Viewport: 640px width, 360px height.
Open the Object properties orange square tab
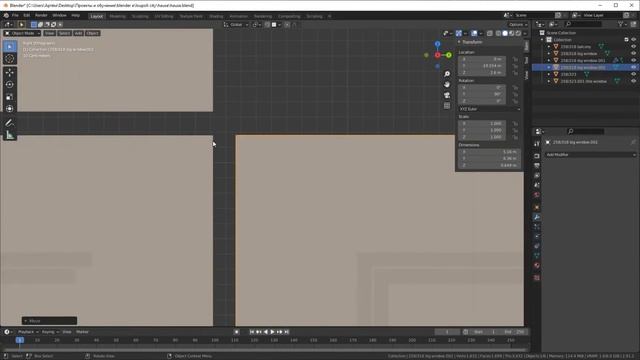[x=537, y=207]
